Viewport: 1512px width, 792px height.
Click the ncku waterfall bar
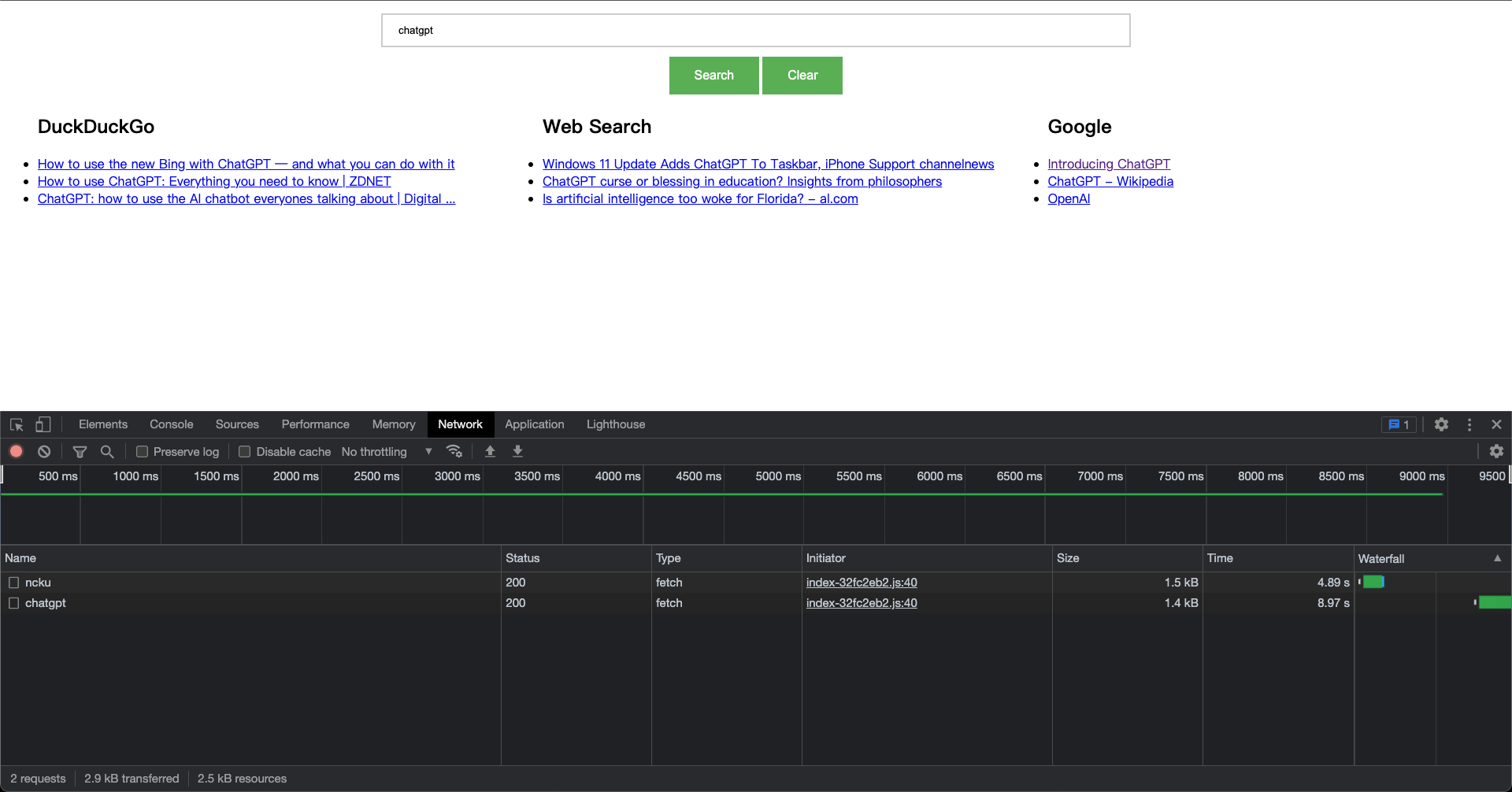pyautogui.click(x=1373, y=583)
